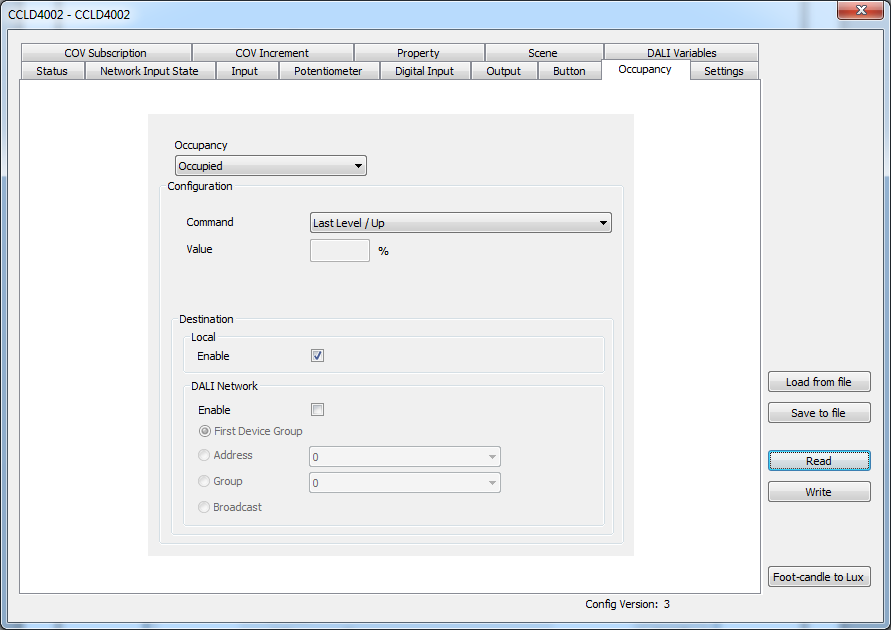Screen dimensions: 891x630
Task: Go to the DALI Variables tab
Action: [681, 53]
